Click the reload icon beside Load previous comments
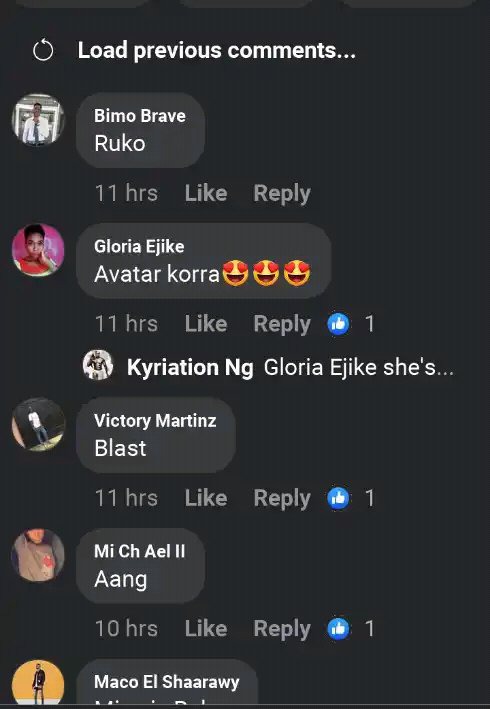This screenshot has height=709, width=490. [43, 51]
